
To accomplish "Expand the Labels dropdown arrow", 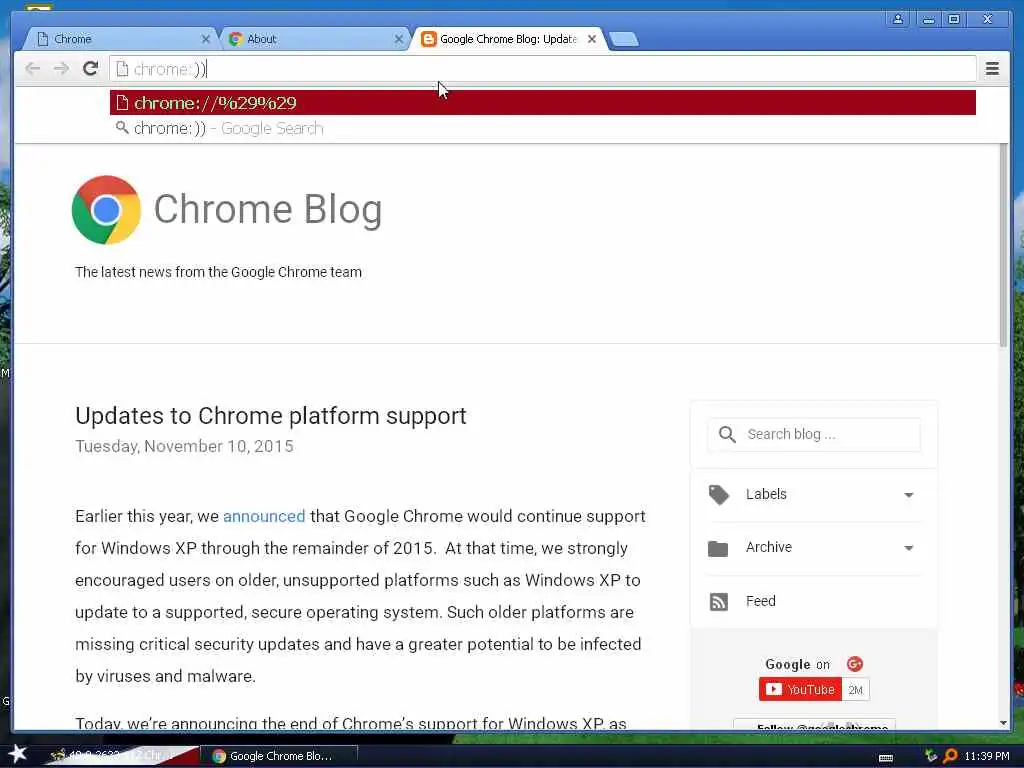I will tap(908, 495).
